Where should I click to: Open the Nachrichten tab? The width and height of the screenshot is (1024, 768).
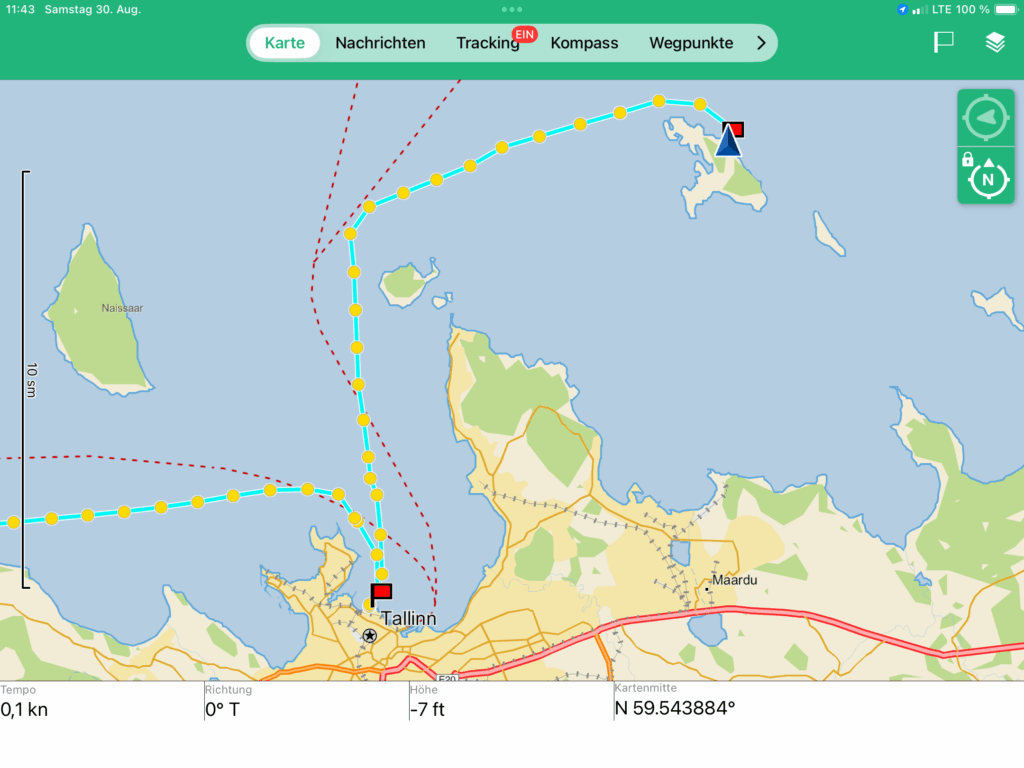(x=380, y=43)
